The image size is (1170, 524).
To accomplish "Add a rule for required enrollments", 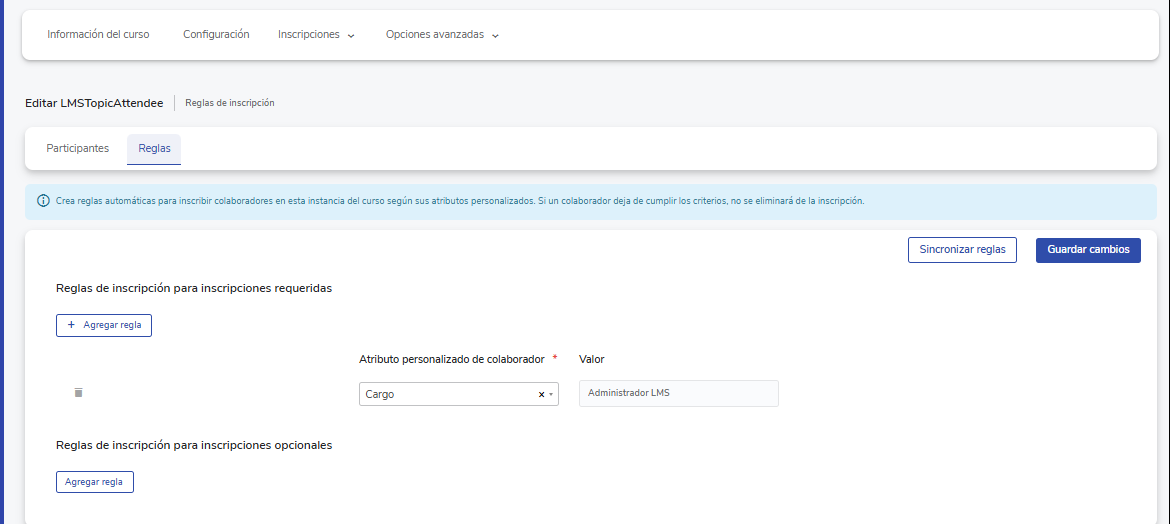I will tap(104, 325).
